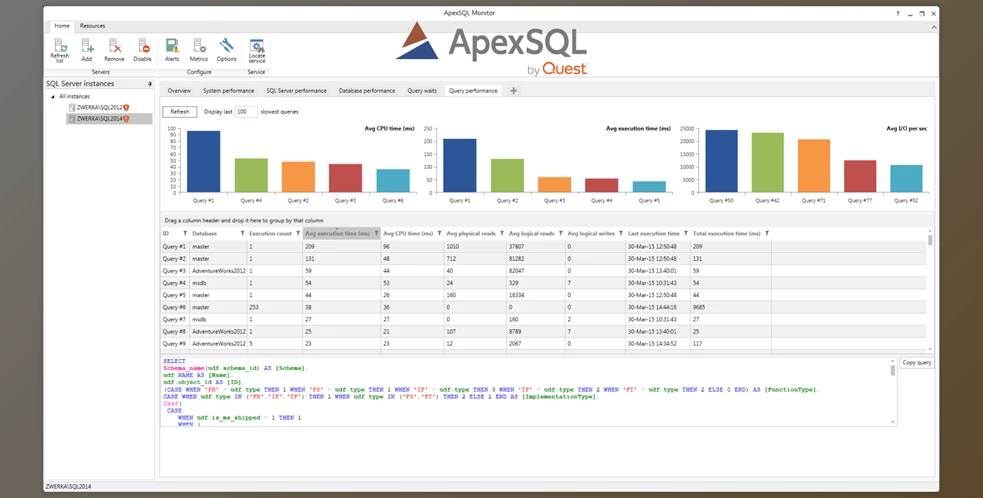Click the alert shield beside ZWERKA\SQL2012
The image size is (983, 498).
pyautogui.click(x=126, y=107)
